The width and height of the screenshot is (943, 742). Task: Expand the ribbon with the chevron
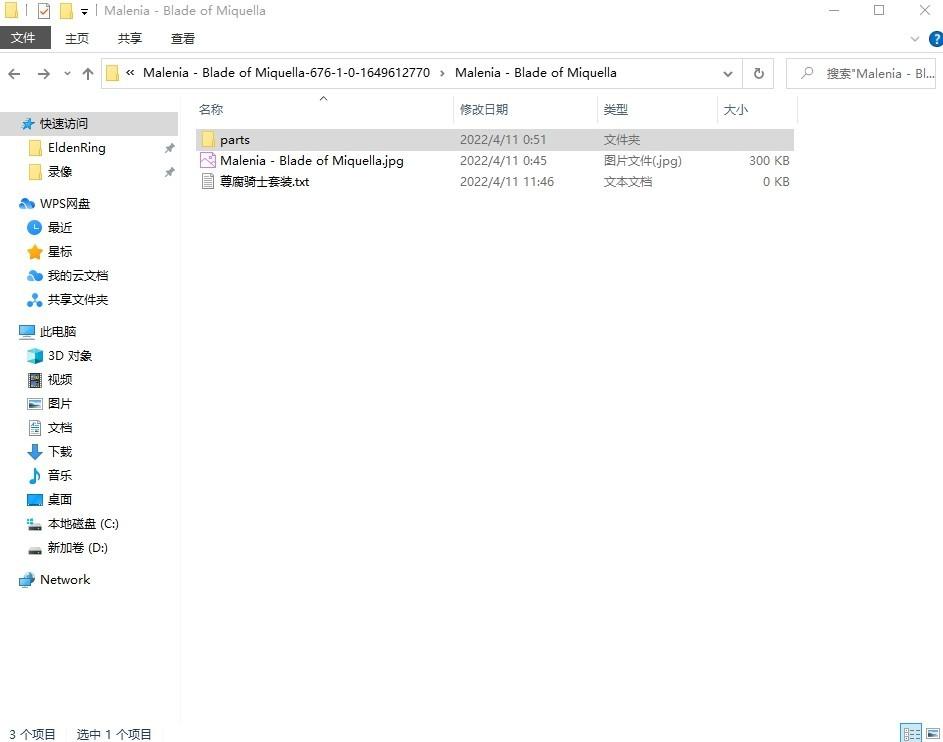point(914,39)
